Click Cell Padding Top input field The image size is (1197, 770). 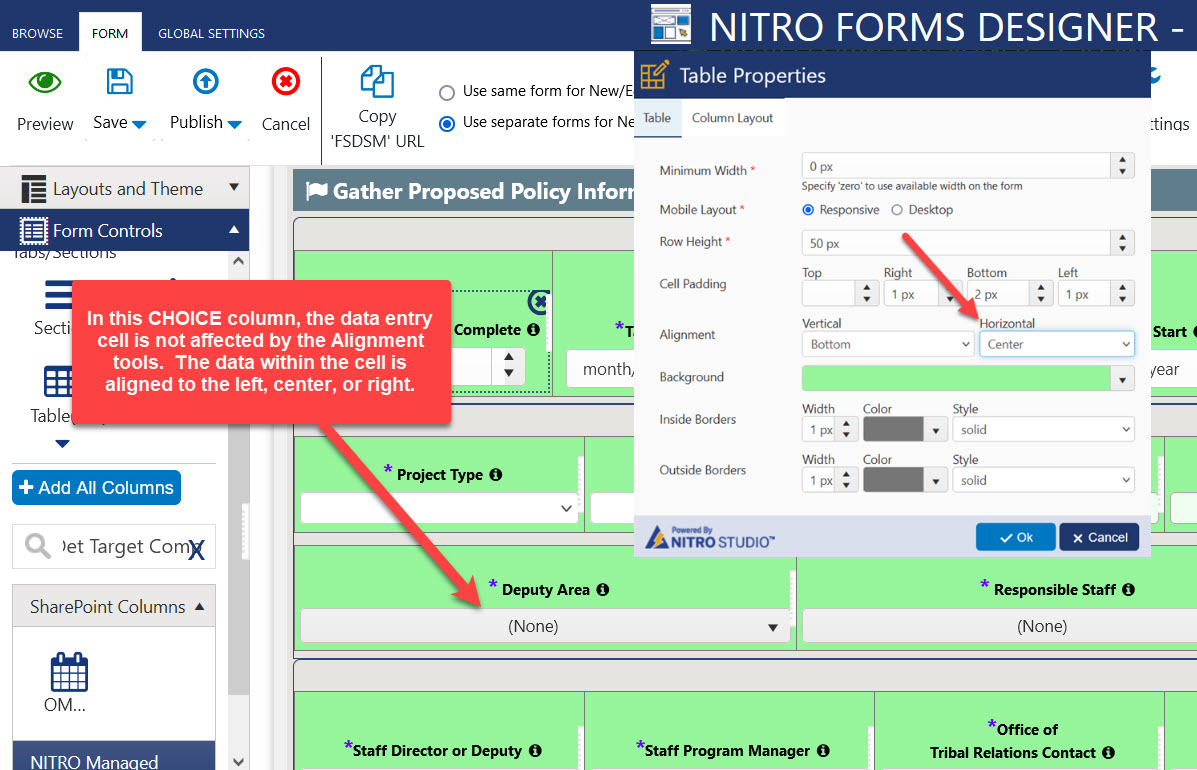click(x=828, y=294)
